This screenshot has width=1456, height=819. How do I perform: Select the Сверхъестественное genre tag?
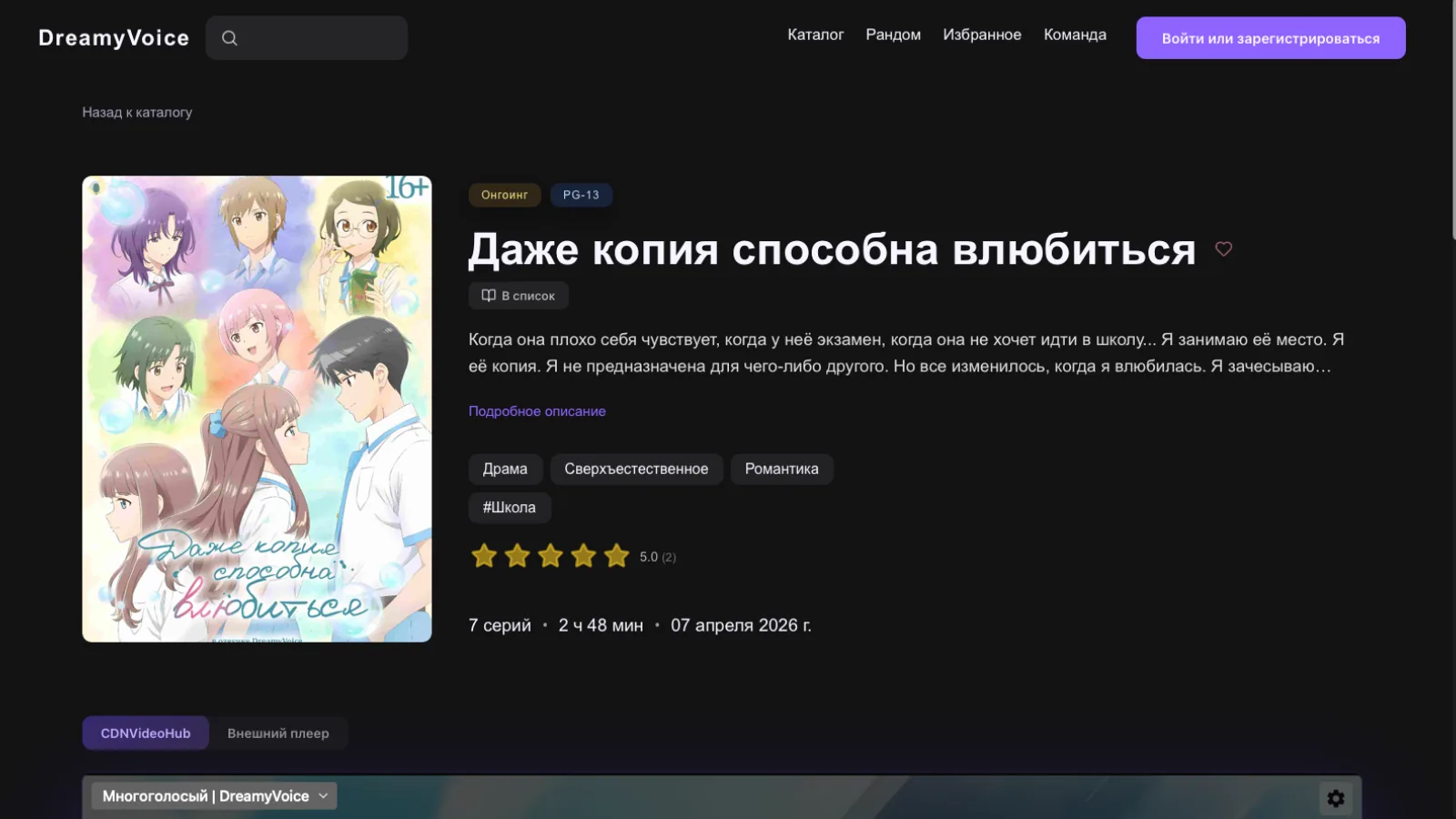click(x=636, y=469)
